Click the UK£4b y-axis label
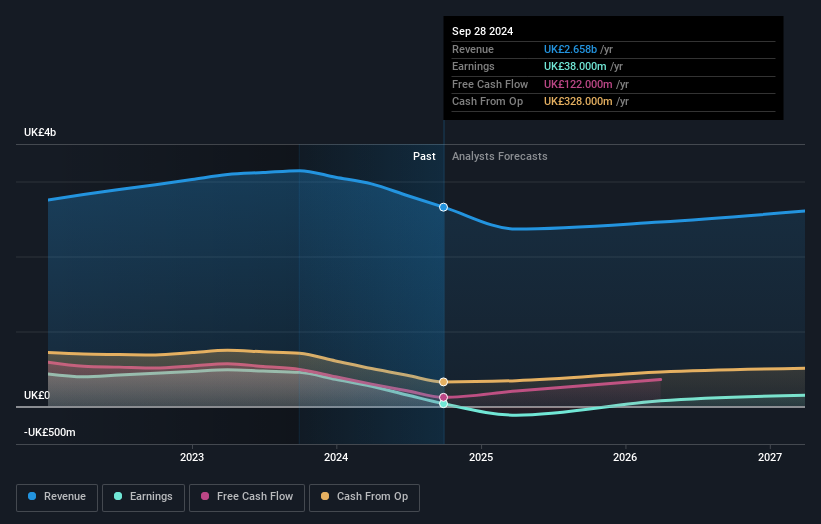The width and height of the screenshot is (821, 524). (x=40, y=132)
